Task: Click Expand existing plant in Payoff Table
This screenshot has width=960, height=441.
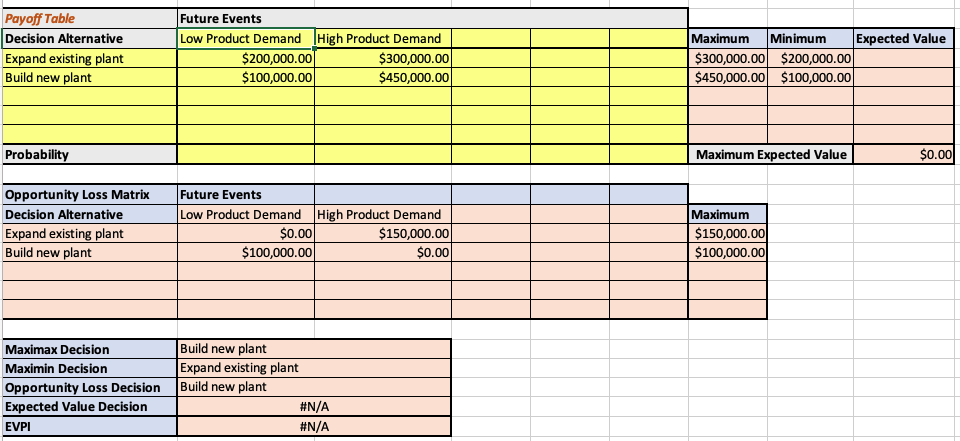Action: (90, 59)
